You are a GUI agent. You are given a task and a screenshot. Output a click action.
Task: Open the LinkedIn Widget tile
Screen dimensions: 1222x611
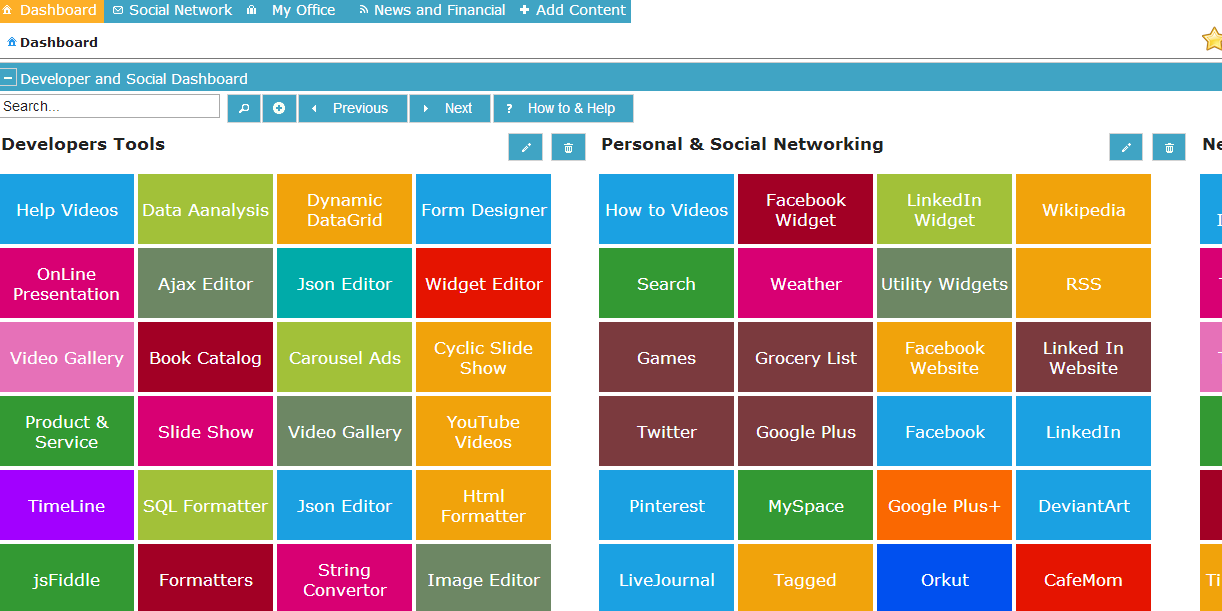944,209
